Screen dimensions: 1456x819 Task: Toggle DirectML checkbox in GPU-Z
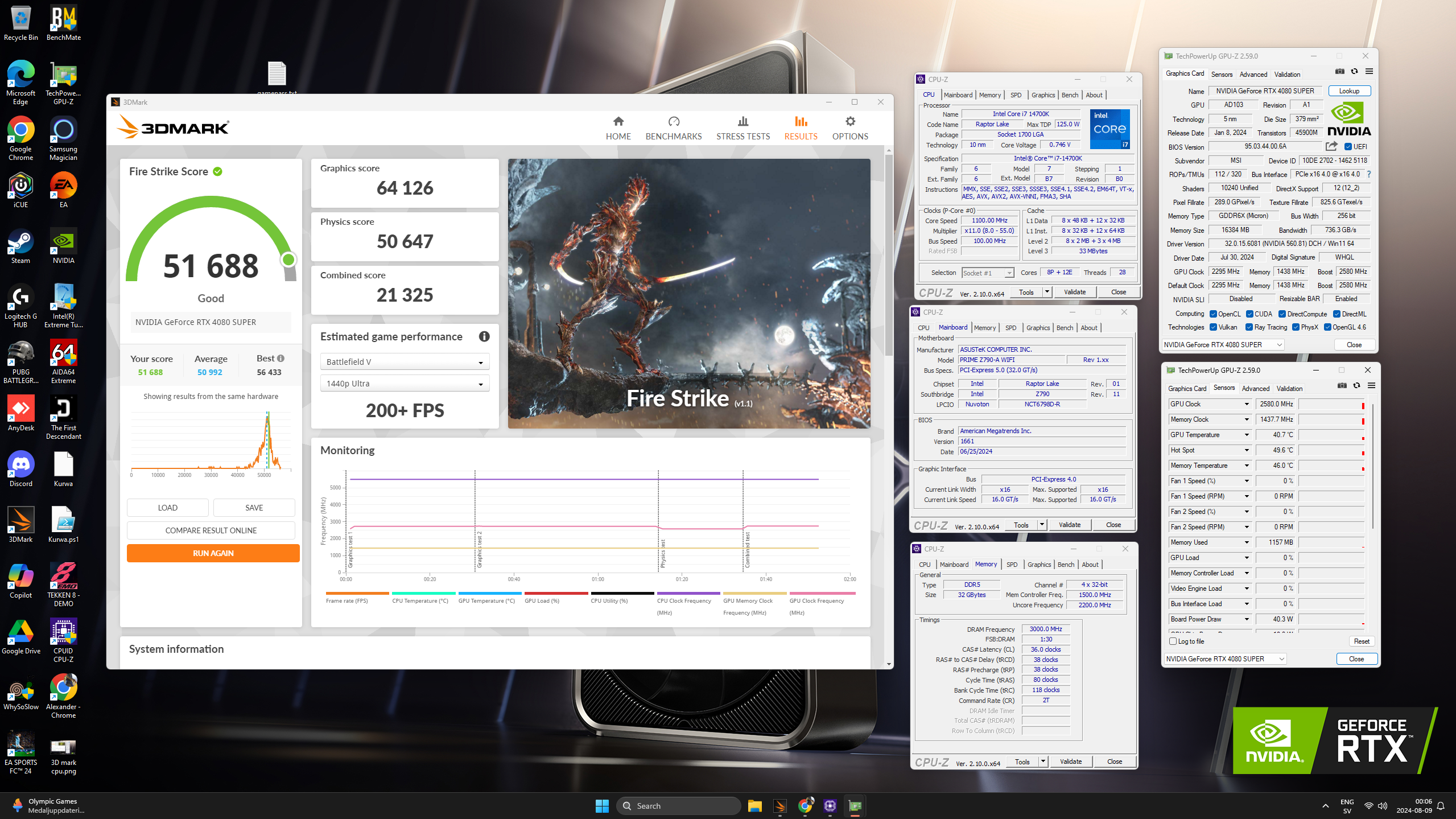1337,314
